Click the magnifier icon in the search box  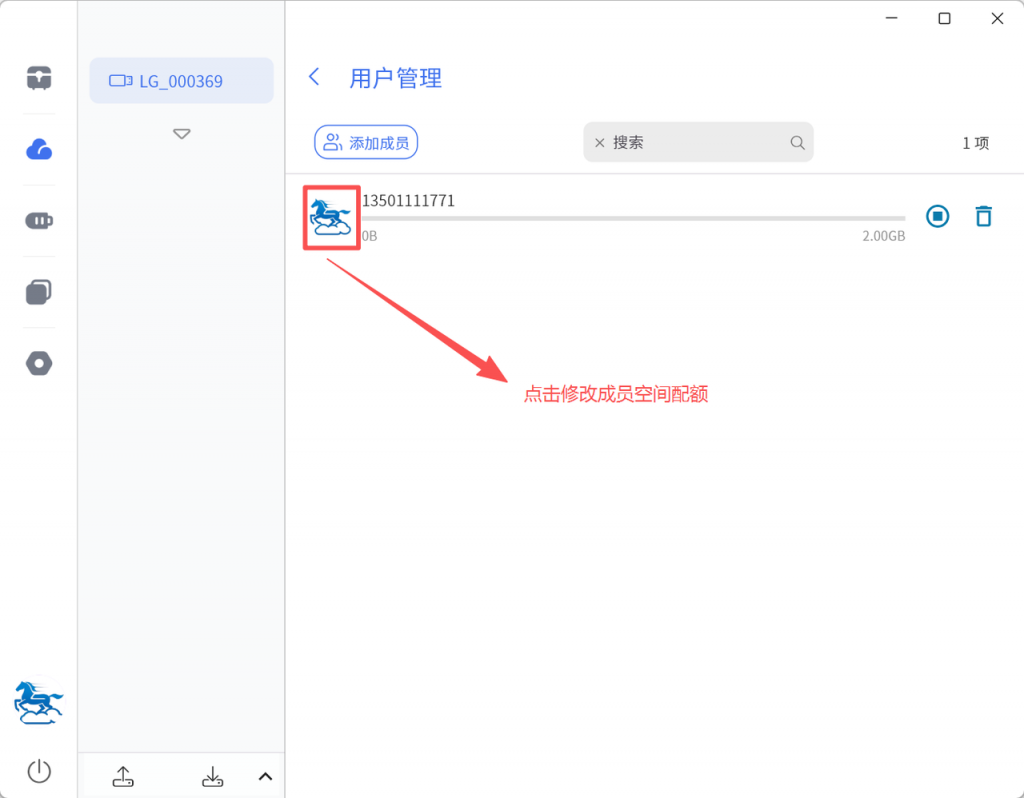[x=797, y=143]
